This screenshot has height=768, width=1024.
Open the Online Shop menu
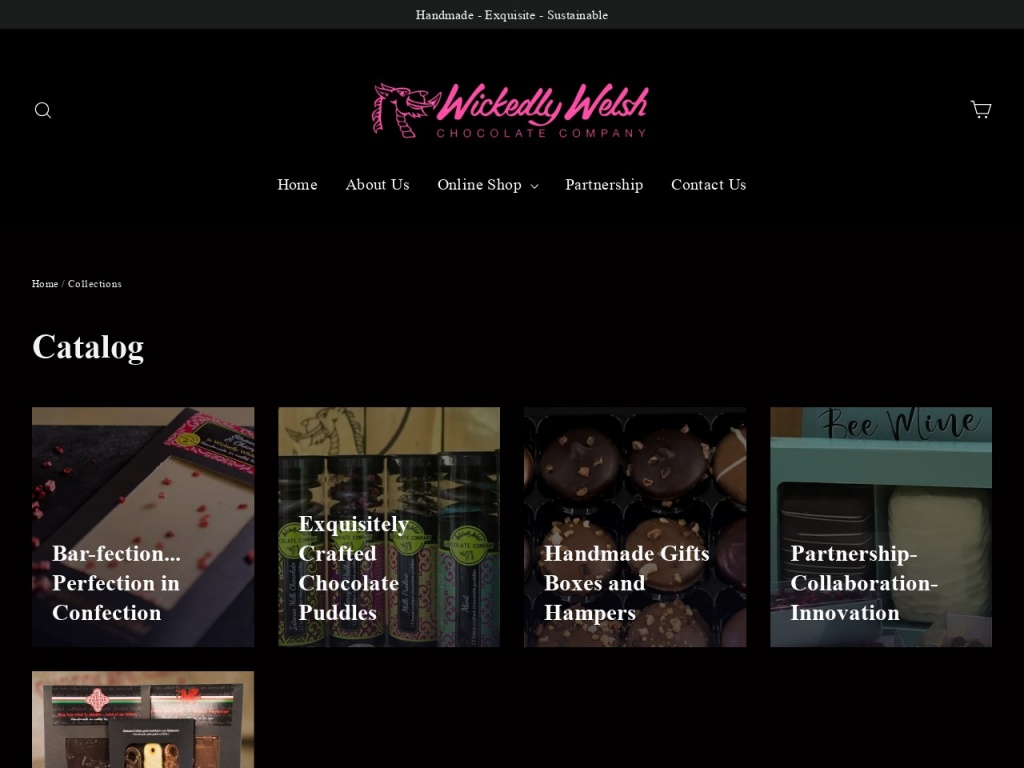pyautogui.click(x=488, y=185)
